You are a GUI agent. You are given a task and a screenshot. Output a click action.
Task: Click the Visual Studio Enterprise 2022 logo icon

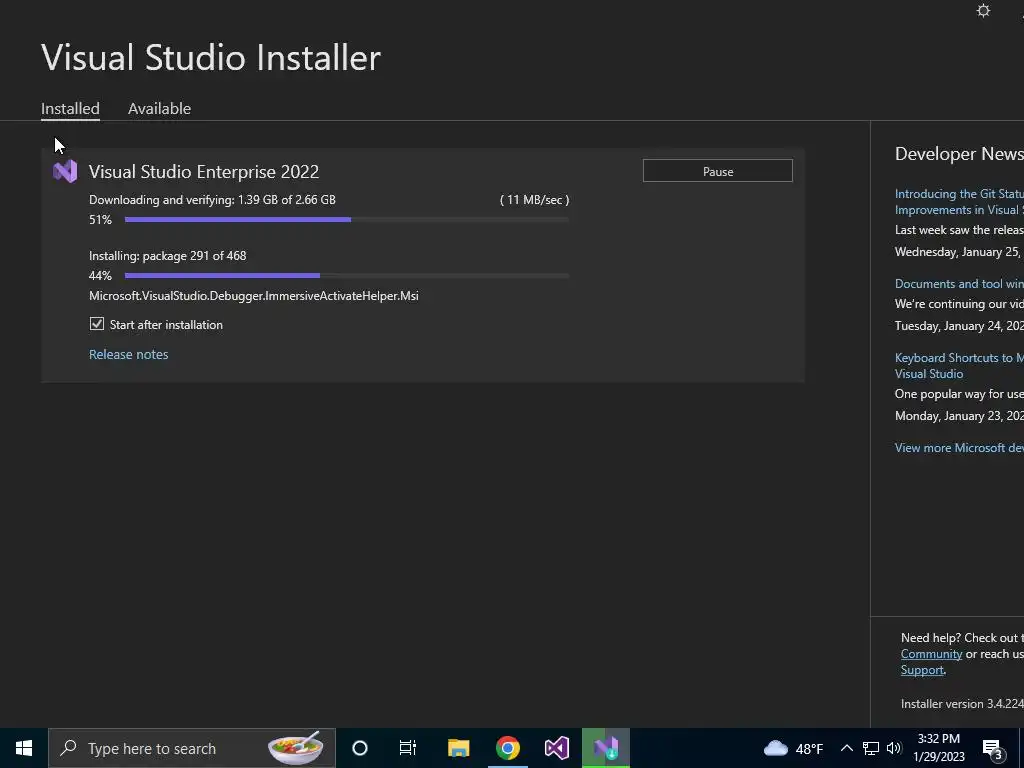[x=65, y=171]
